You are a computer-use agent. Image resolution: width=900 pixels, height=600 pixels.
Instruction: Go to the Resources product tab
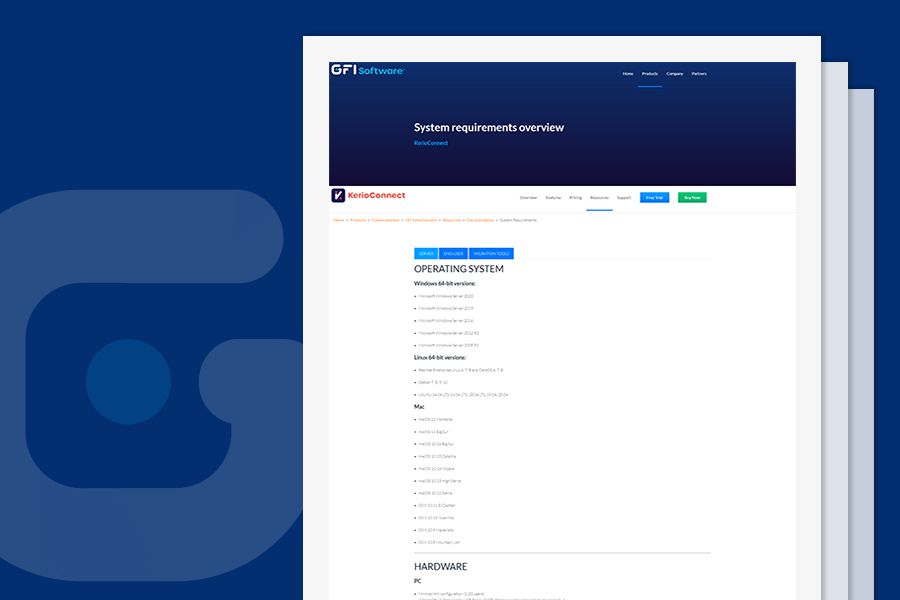[599, 198]
